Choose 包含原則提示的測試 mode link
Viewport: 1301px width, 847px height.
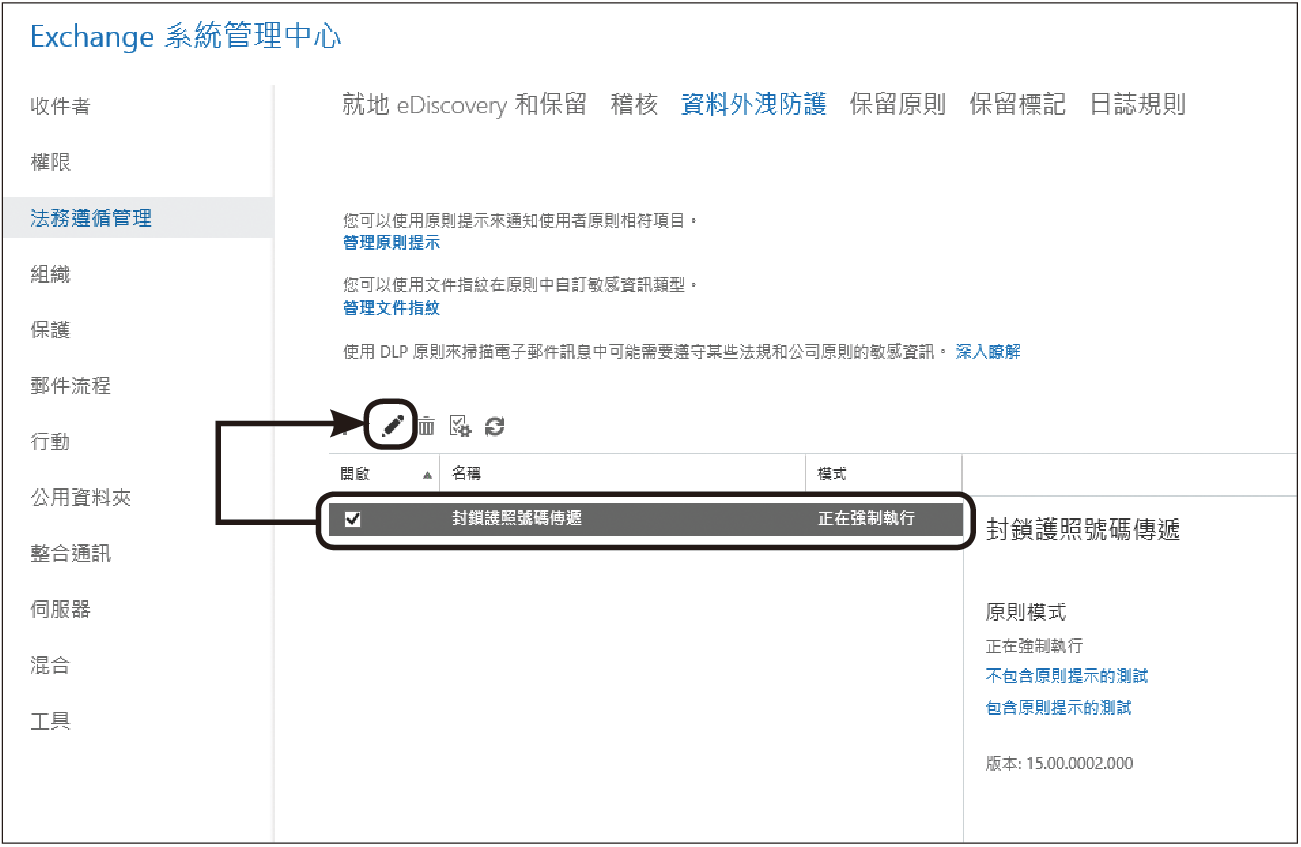click(1059, 708)
